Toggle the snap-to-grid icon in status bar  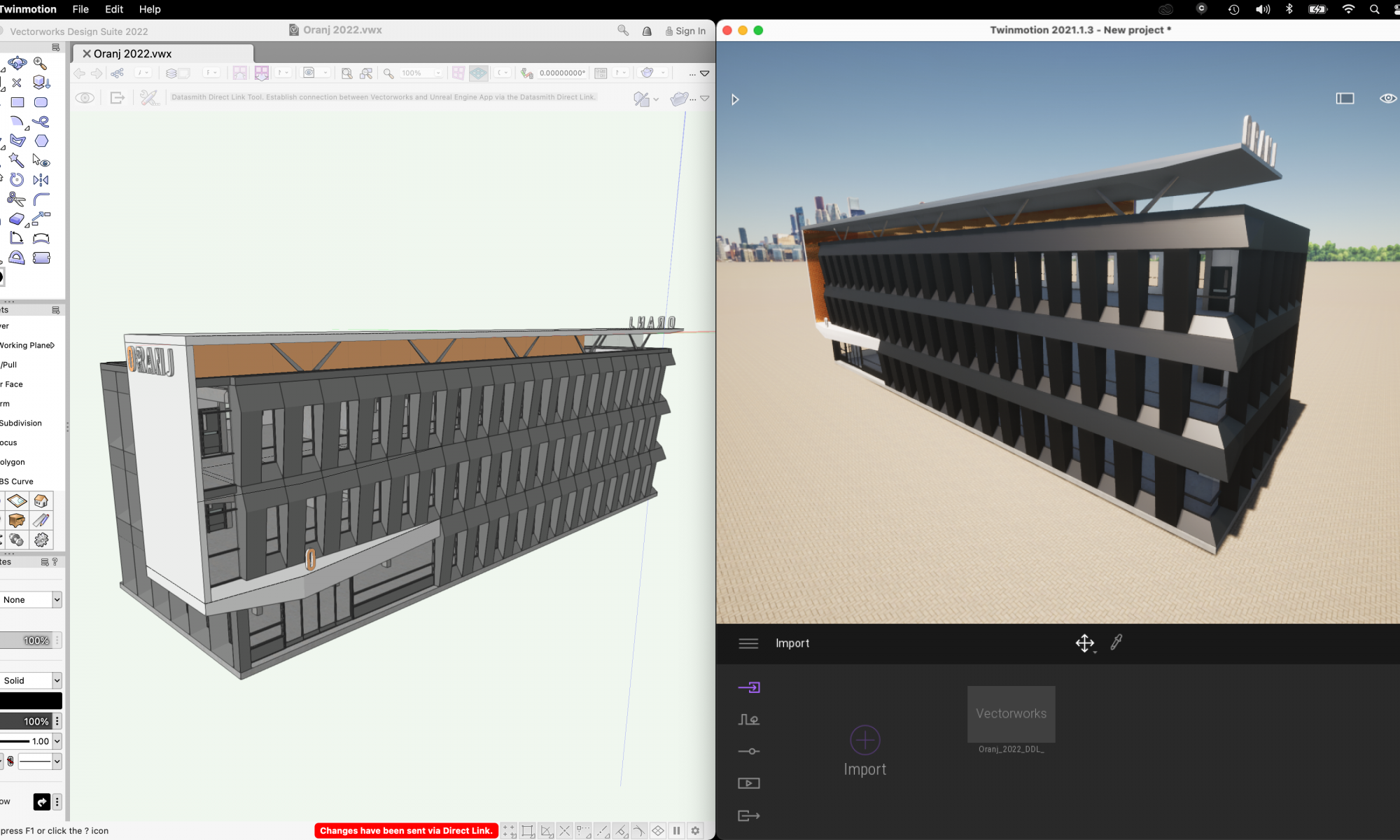509,831
